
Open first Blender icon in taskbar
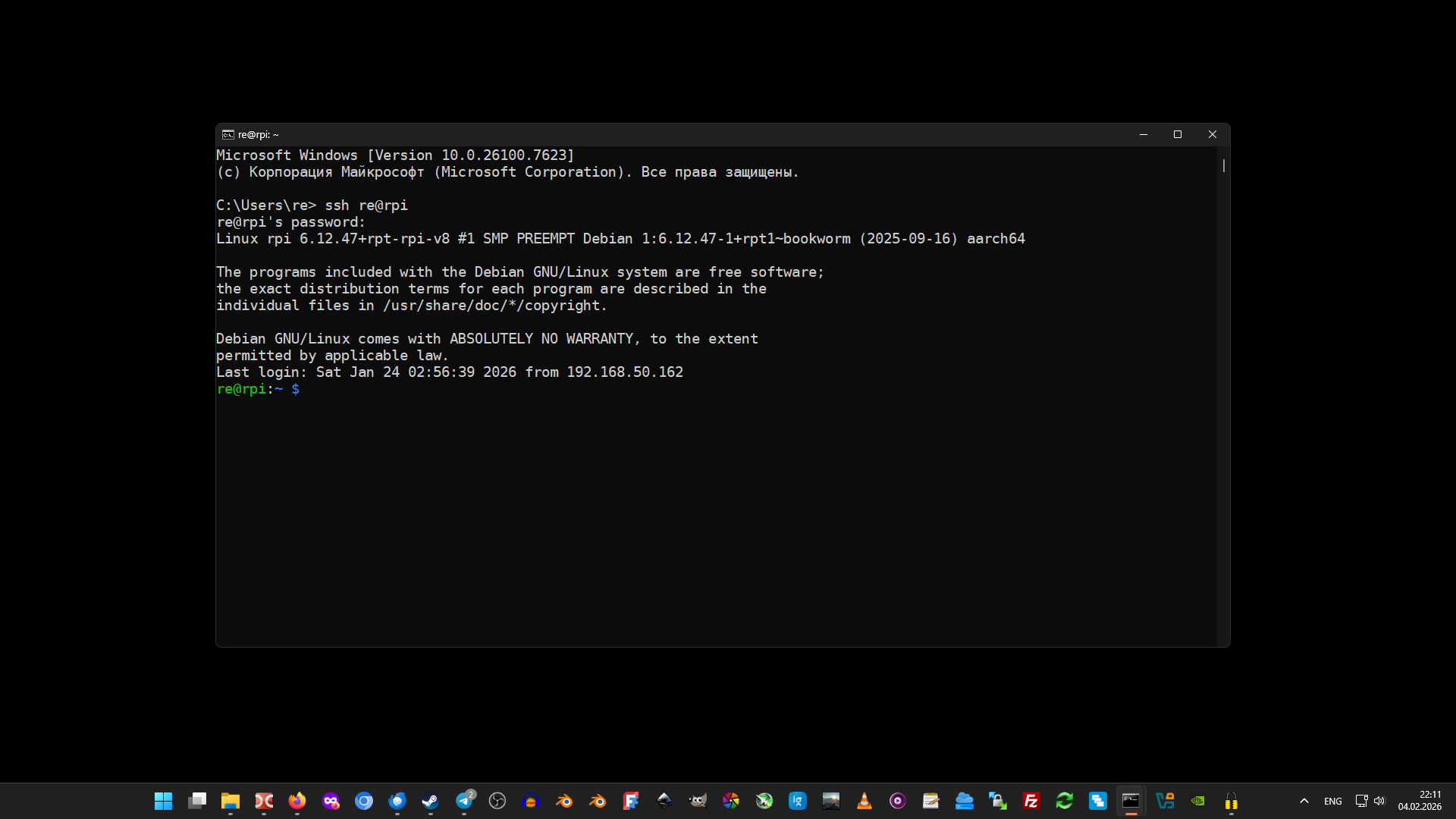tap(564, 801)
